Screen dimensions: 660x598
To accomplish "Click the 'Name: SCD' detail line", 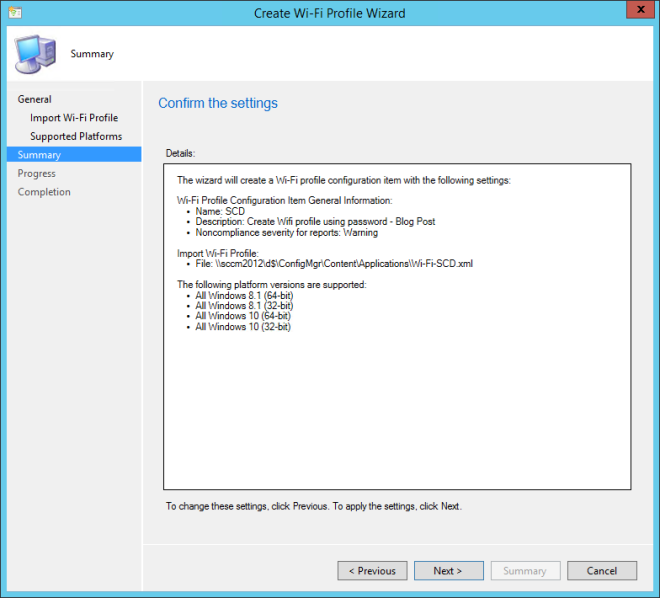I will 221,211.
